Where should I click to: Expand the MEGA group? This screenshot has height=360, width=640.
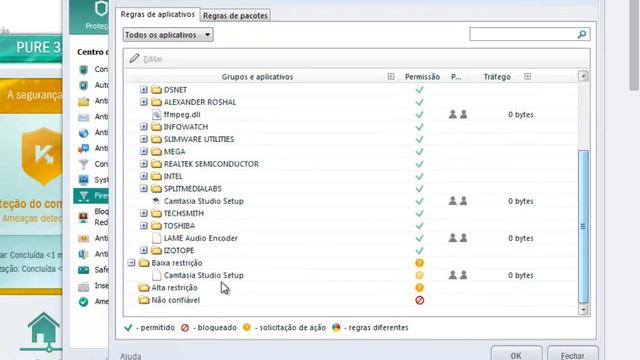coord(144,151)
